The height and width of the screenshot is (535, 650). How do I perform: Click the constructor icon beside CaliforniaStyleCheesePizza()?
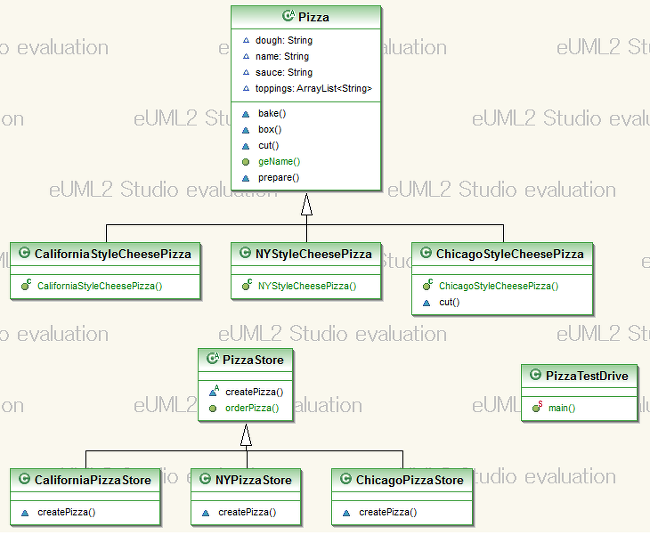pyautogui.click(x=26, y=285)
